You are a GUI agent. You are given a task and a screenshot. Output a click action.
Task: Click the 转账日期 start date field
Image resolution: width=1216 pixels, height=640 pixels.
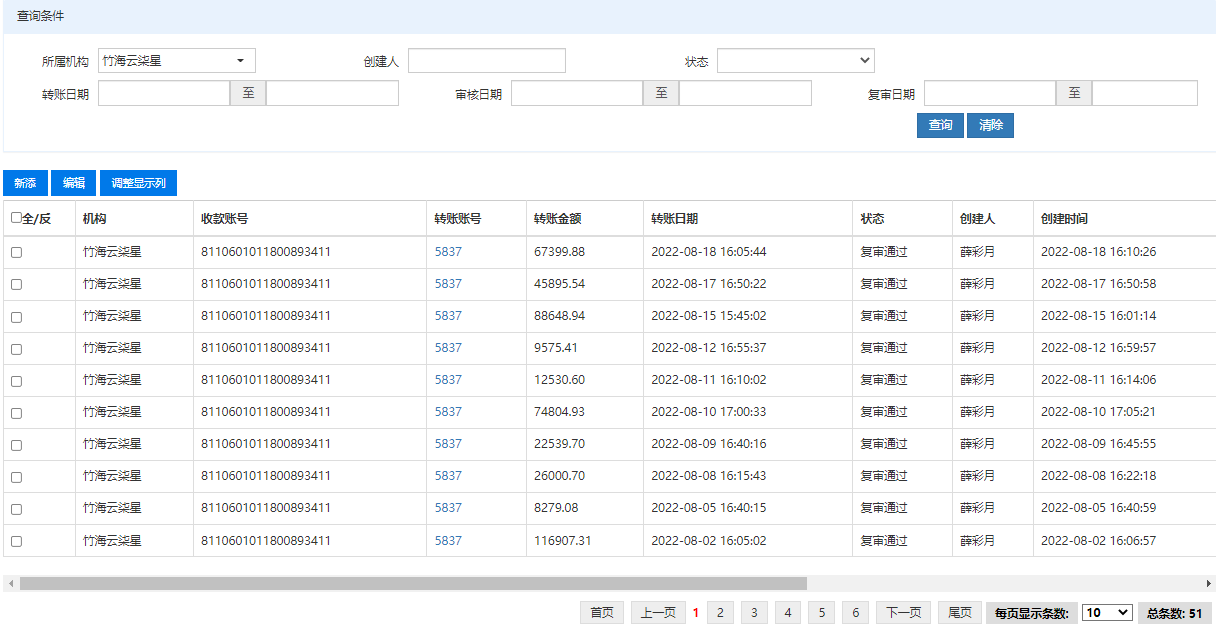coord(164,93)
